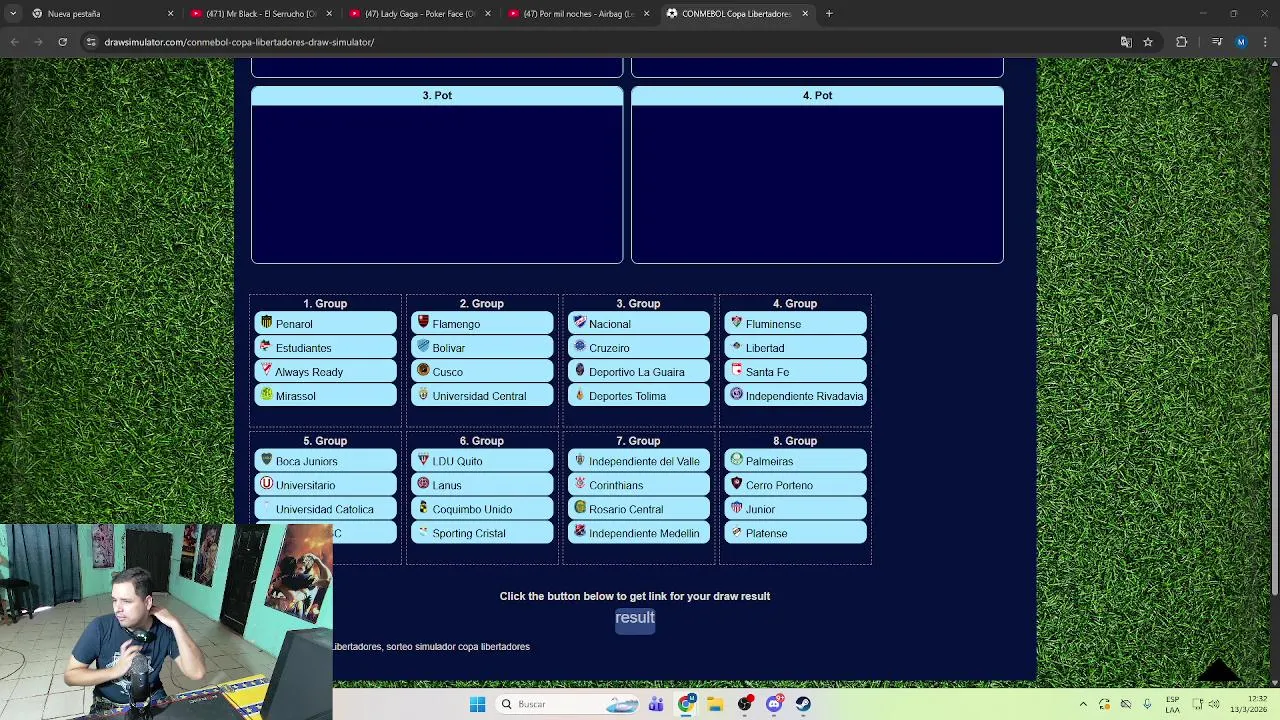Viewport: 1280px width, 720px height.
Task: Click the Cruzeiro crest icon
Action: point(579,347)
